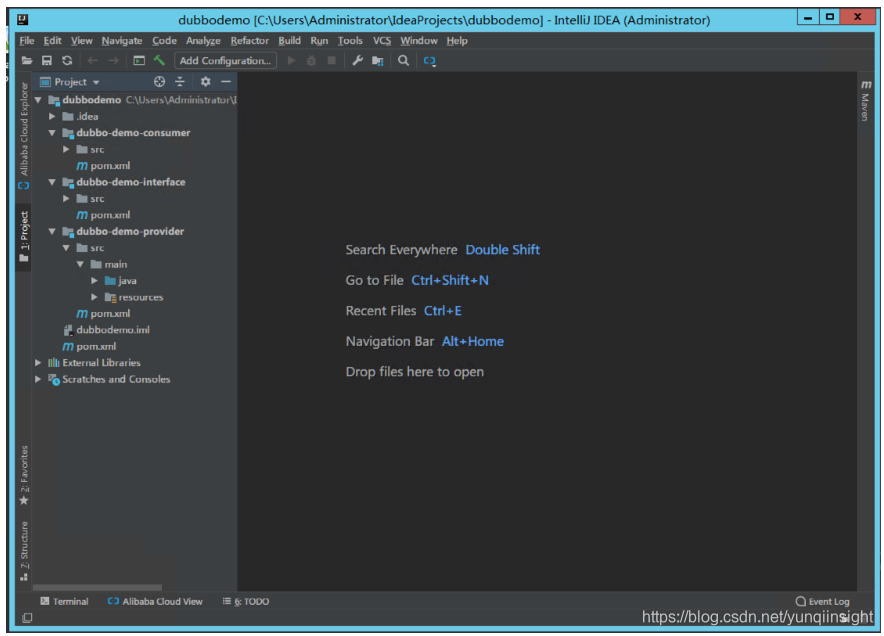The width and height of the screenshot is (884, 636).
Task: Open the File menu
Action: click(x=26, y=41)
